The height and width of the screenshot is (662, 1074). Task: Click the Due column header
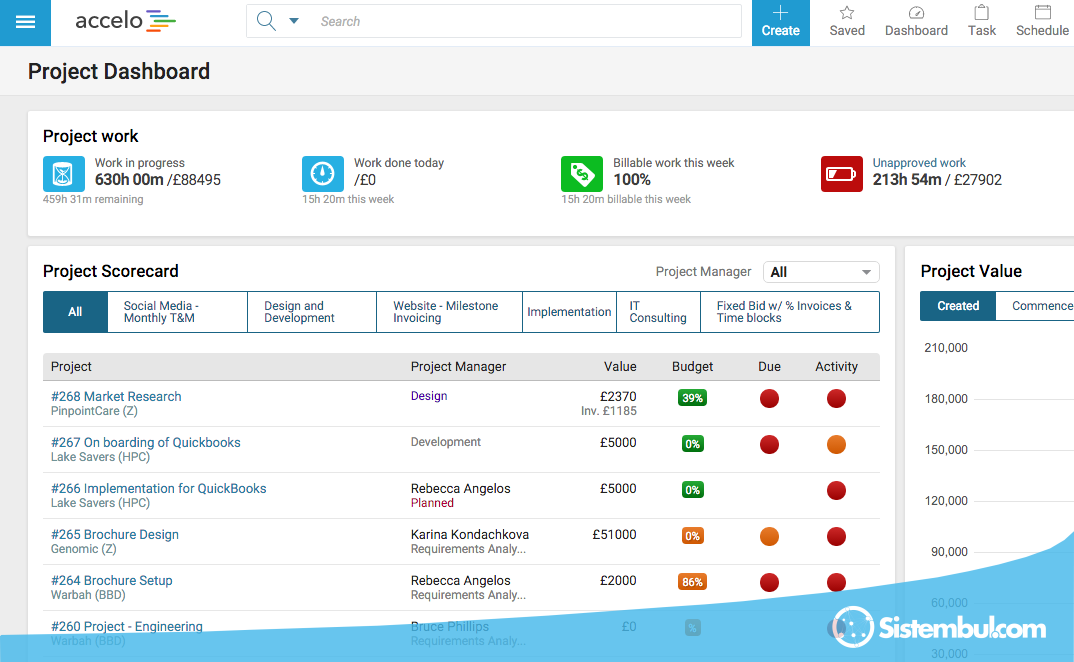[769, 367]
